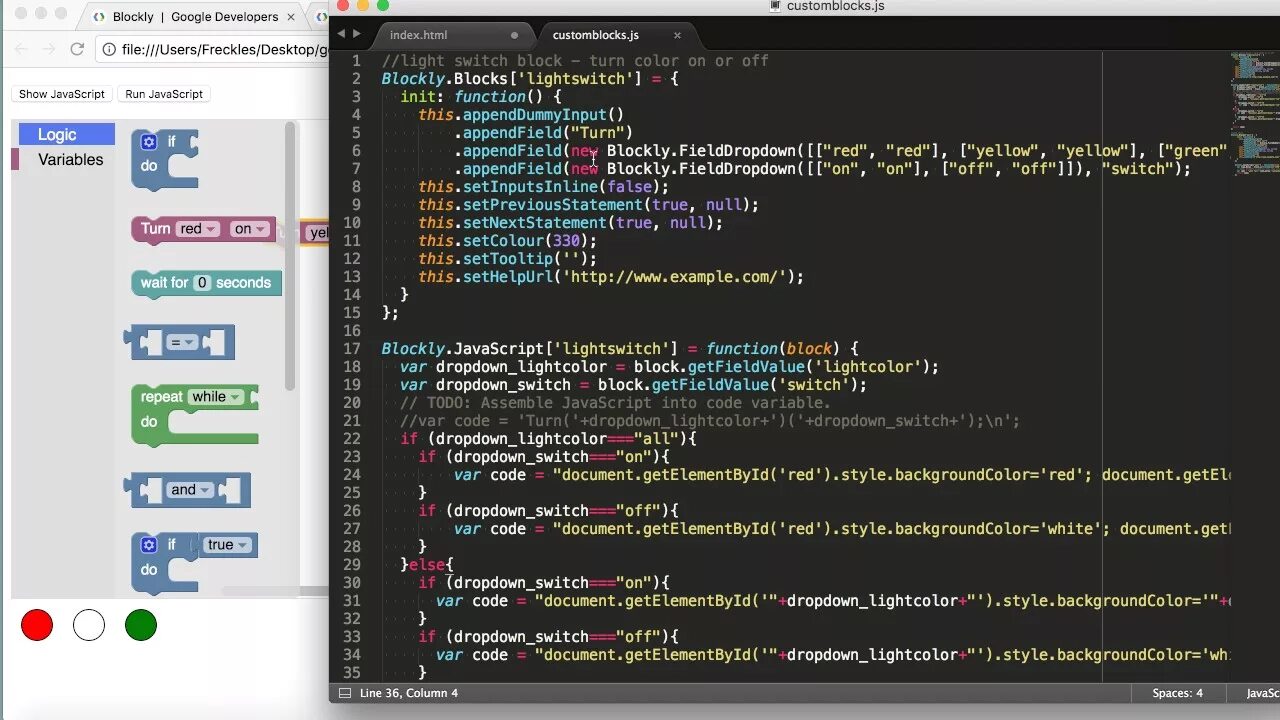Close the customblocks.js tab in Sublime
This screenshot has width=1280, height=720.
(677, 35)
